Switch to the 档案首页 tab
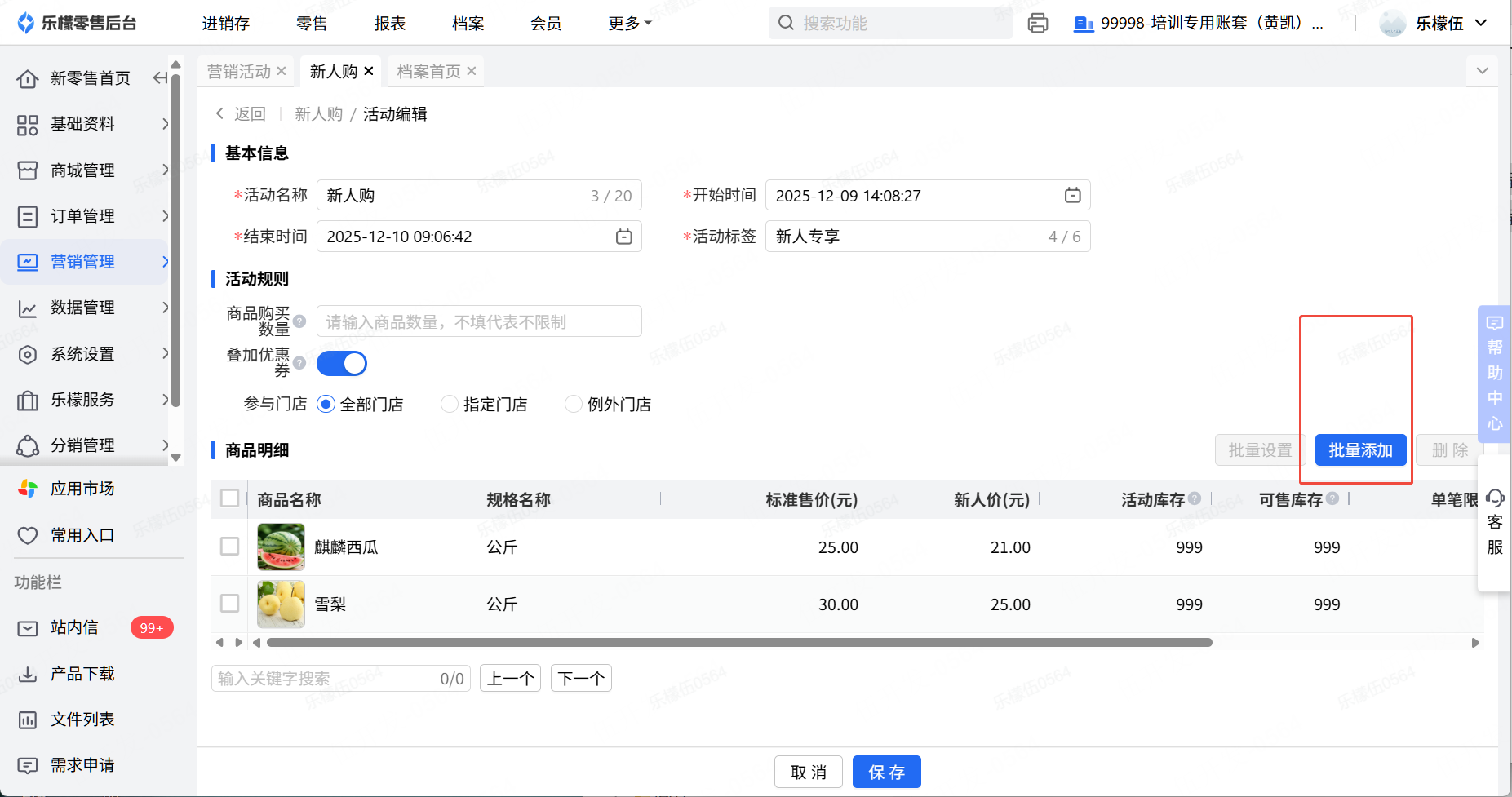This screenshot has width=1512, height=797. [x=428, y=72]
